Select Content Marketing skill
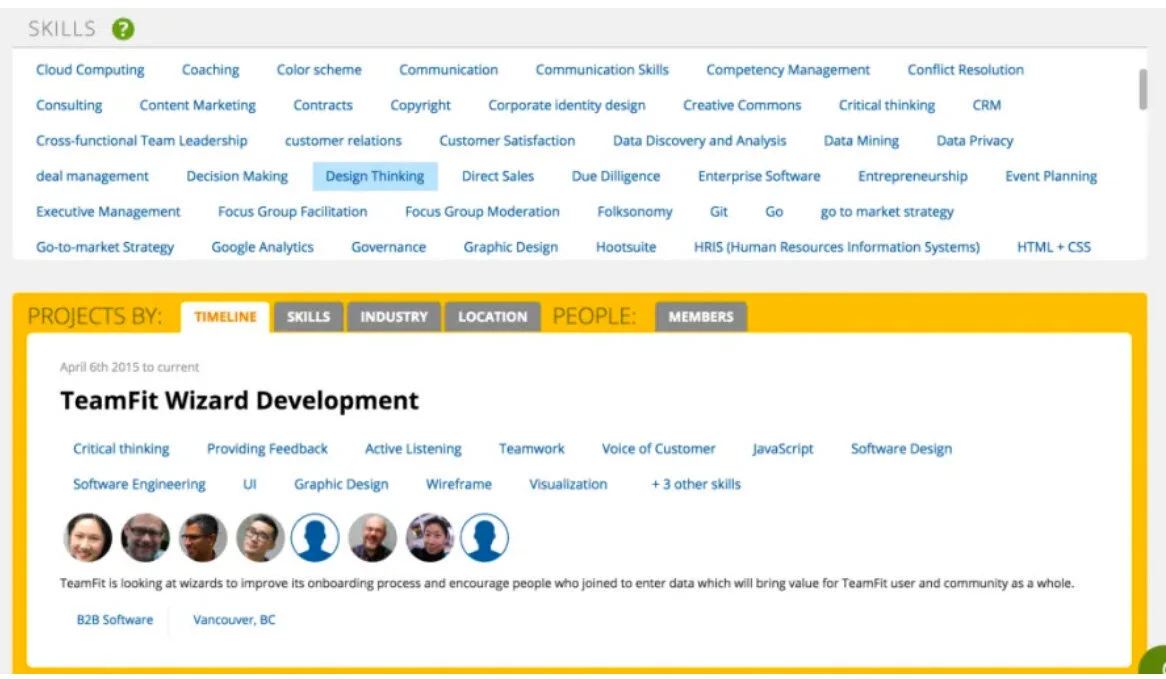 (198, 106)
